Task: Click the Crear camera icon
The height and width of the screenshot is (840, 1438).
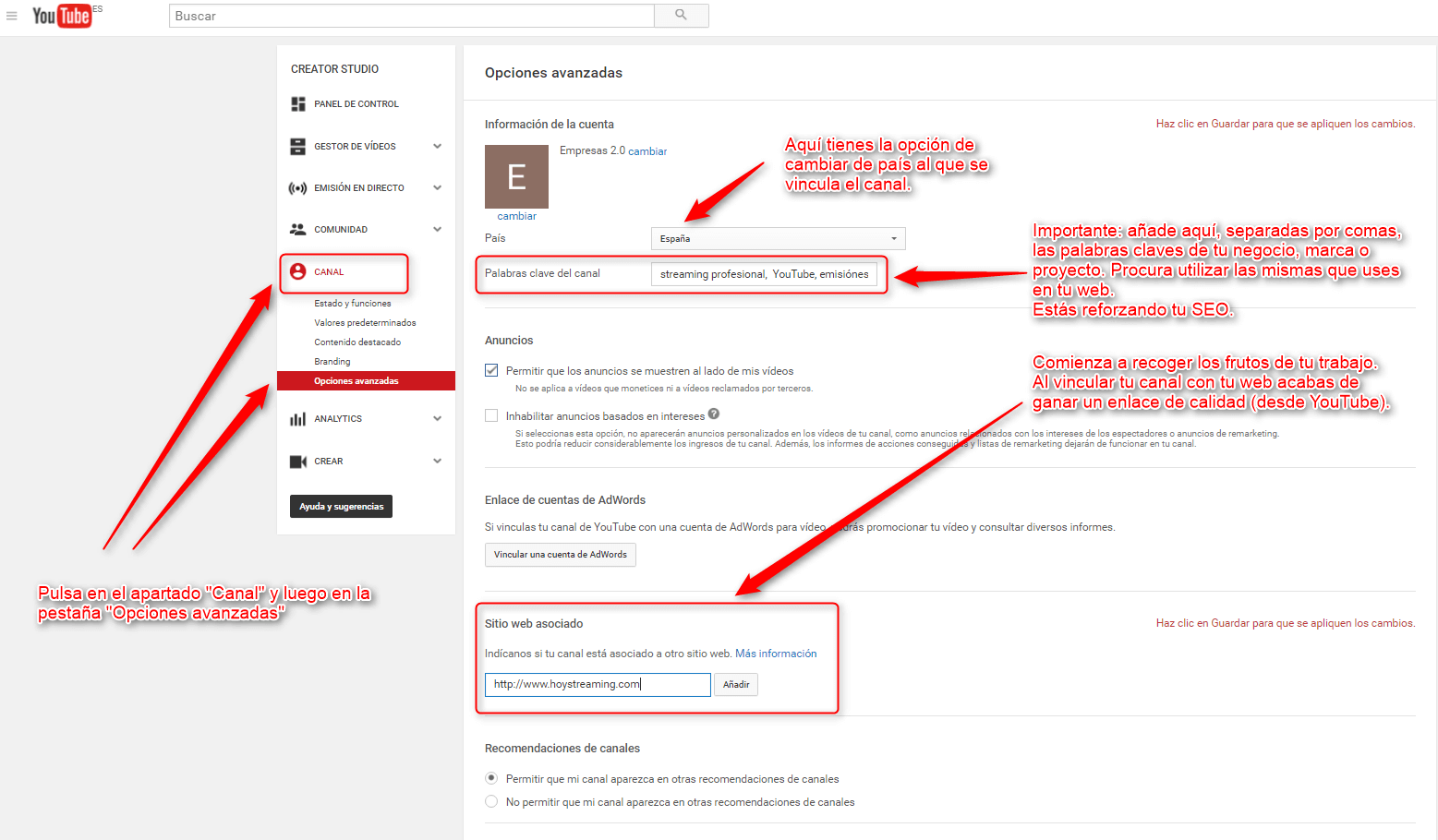Action: click(298, 462)
